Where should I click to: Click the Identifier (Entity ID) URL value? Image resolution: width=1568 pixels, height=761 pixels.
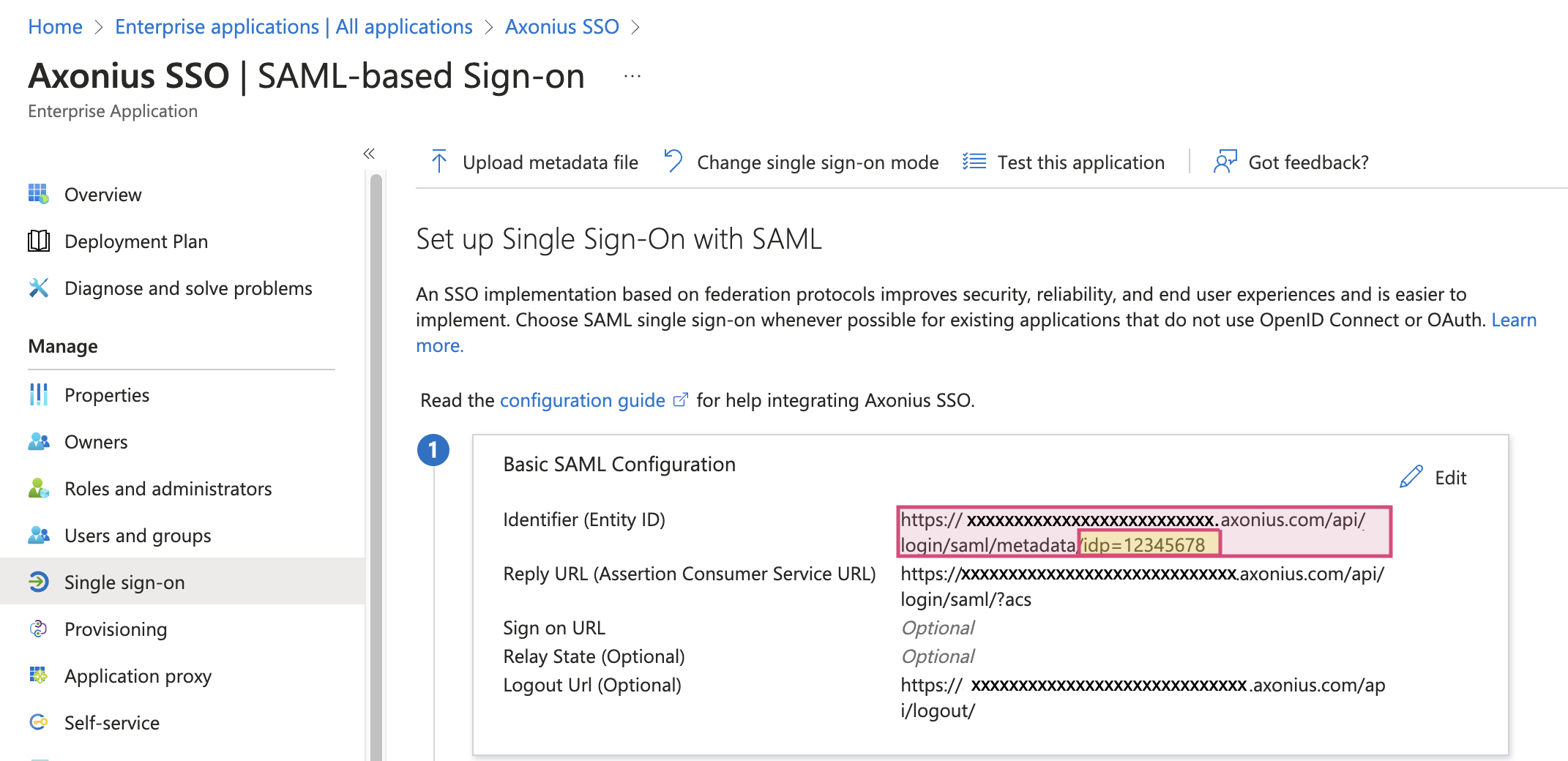(x=1143, y=532)
